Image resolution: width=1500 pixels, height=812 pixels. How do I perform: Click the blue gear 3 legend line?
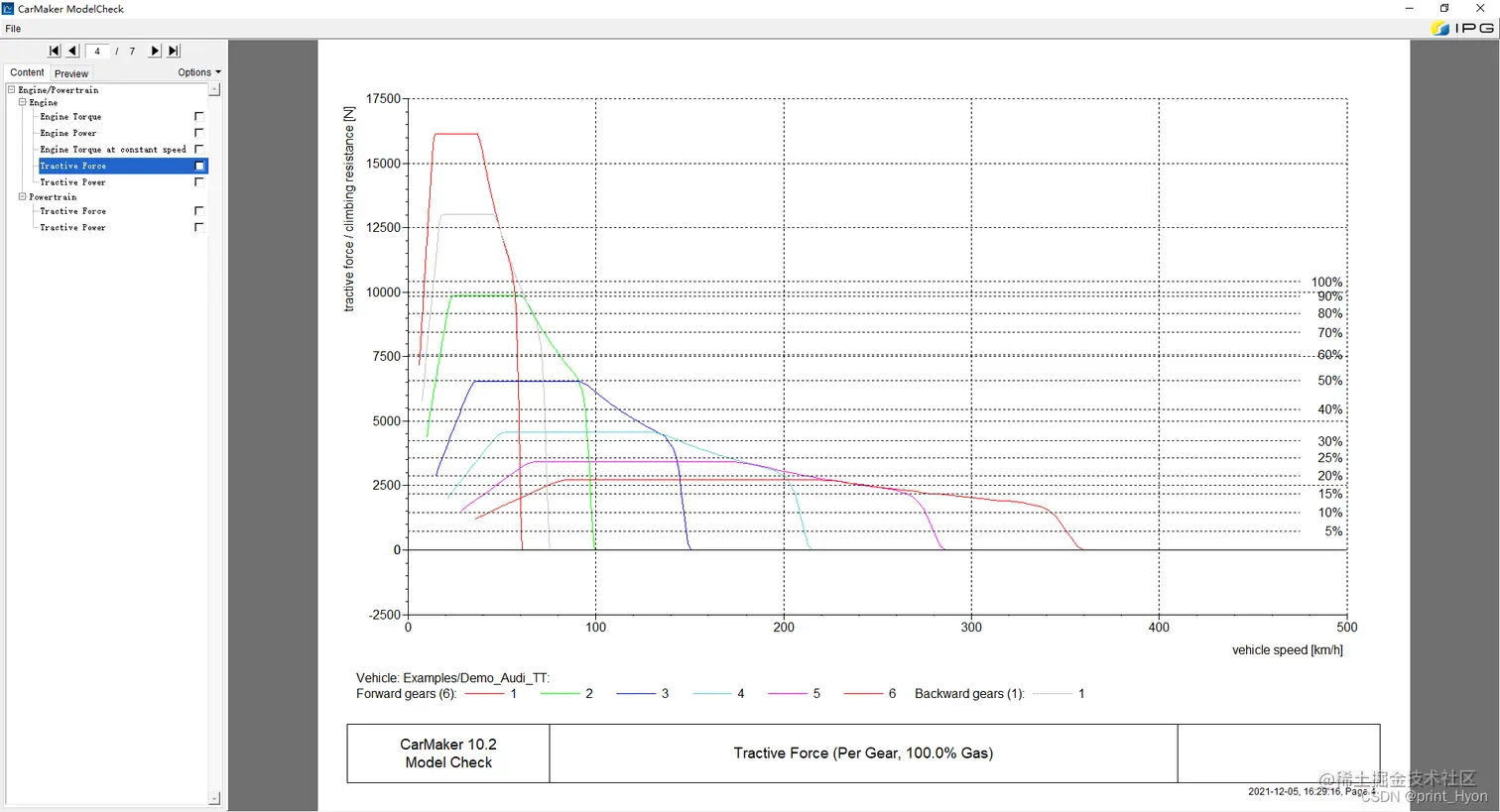point(636,694)
